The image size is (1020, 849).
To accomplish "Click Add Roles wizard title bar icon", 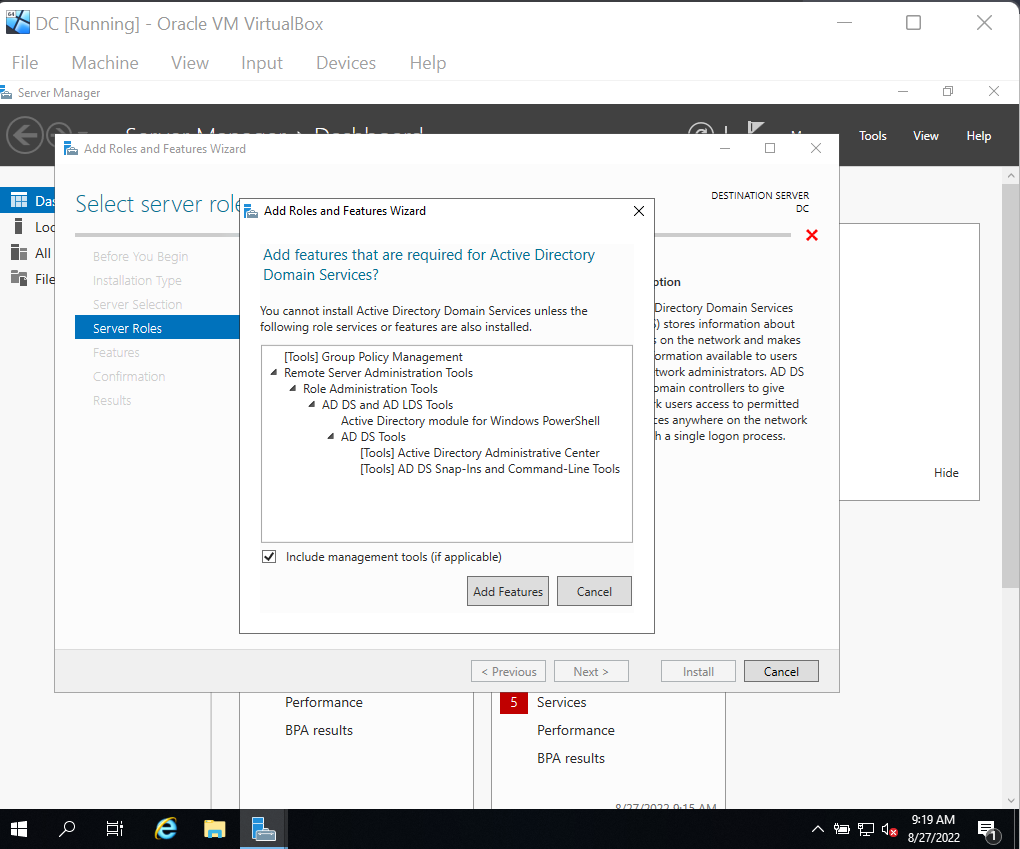I will [x=71, y=149].
